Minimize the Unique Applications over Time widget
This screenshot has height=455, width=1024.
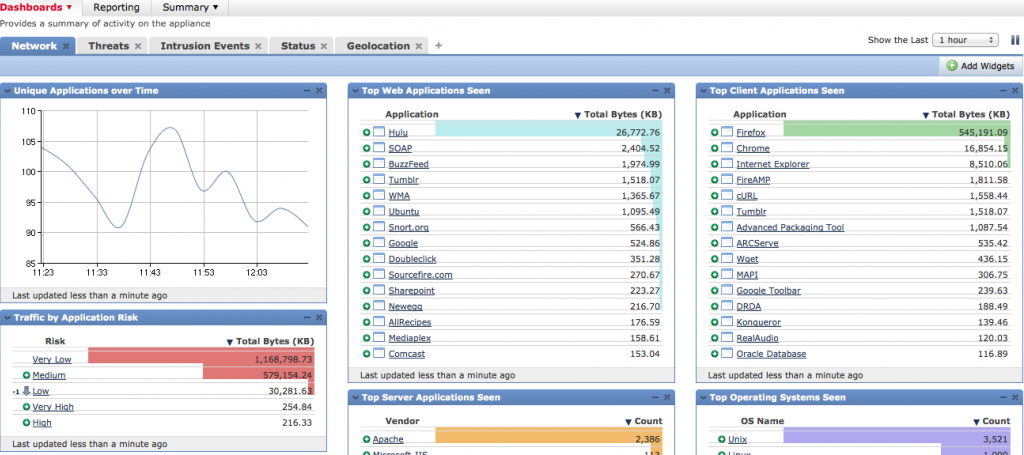click(x=307, y=90)
